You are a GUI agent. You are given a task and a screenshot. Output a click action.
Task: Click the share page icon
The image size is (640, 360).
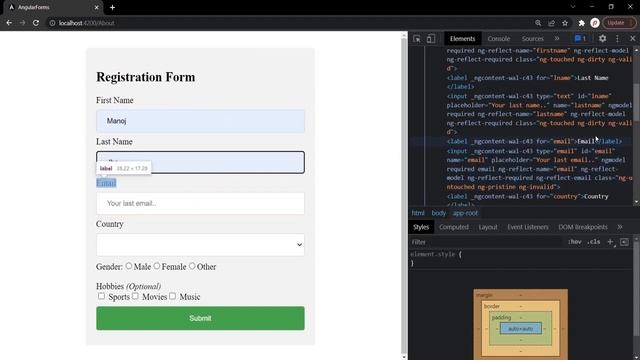(x=551, y=23)
